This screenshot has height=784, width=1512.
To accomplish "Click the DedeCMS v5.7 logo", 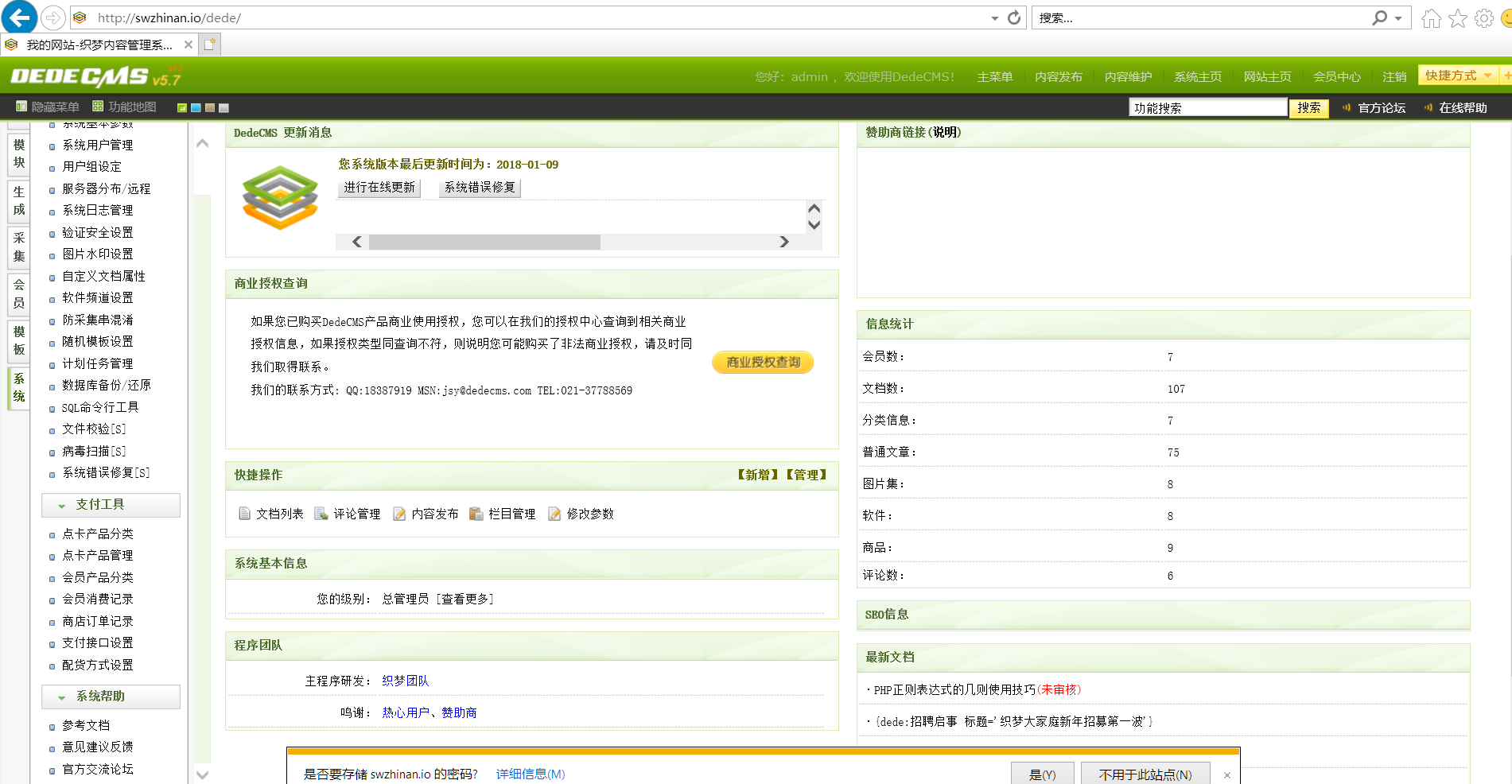I will pyautogui.click(x=96, y=76).
